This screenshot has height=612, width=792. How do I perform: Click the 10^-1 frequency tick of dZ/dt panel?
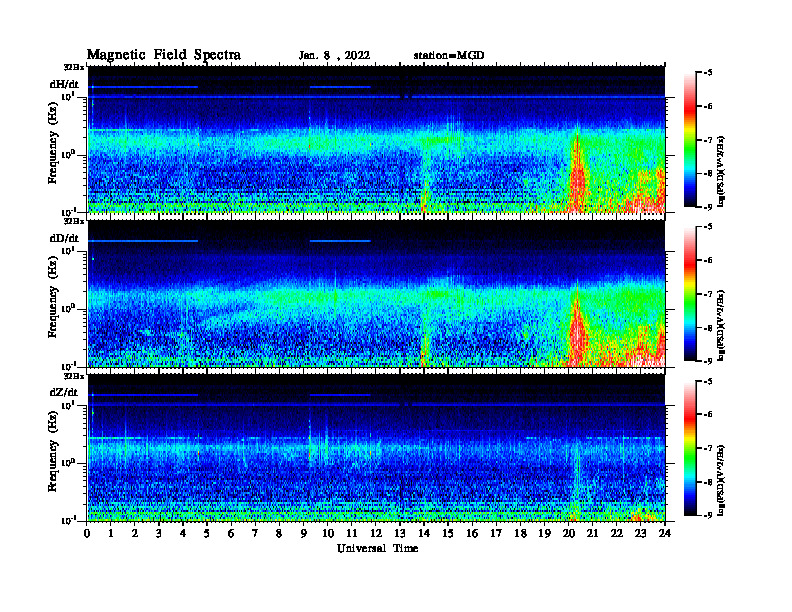[68, 520]
